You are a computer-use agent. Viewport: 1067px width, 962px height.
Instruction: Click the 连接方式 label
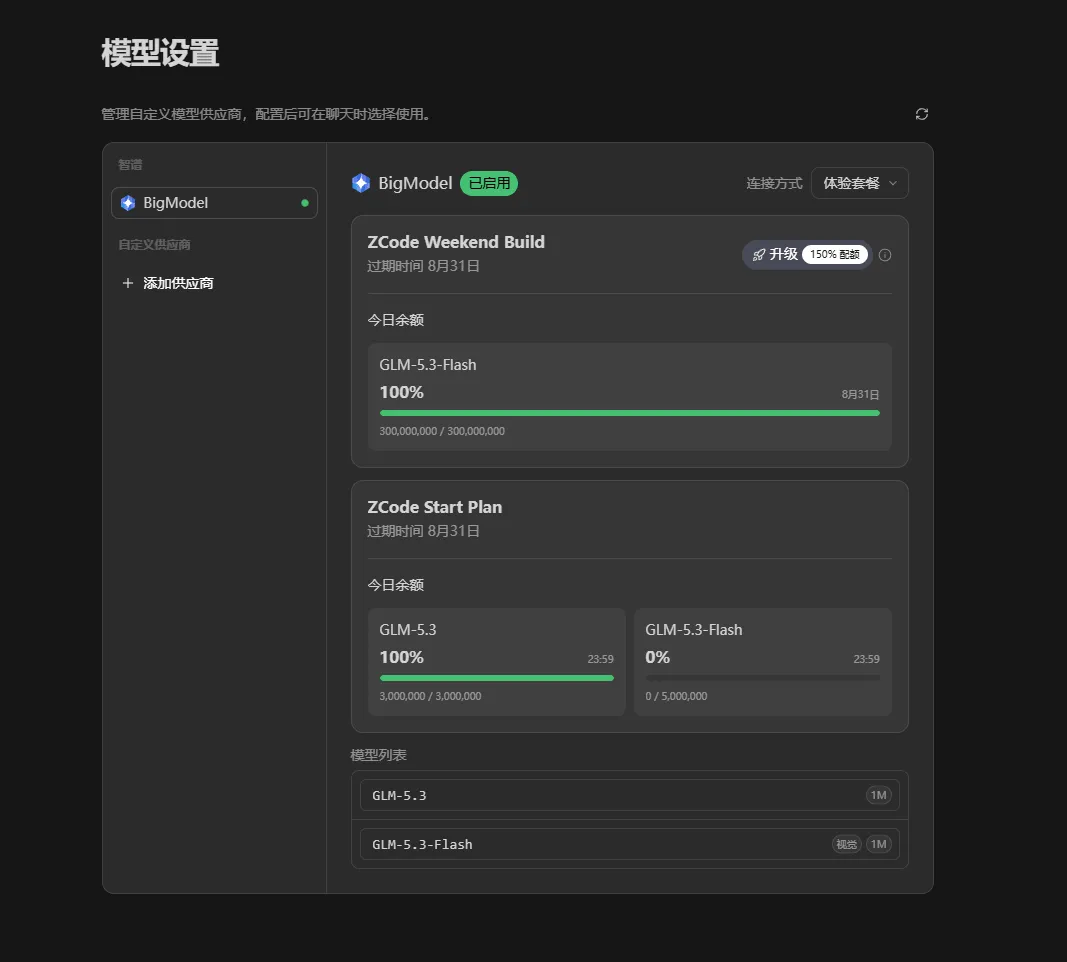pyautogui.click(x=774, y=183)
